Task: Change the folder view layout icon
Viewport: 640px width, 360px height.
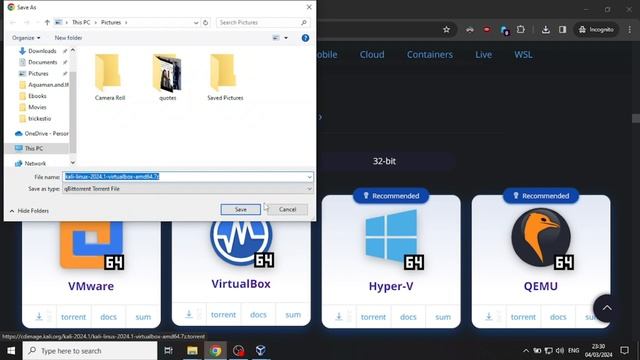Action: pyautogui.click(x=276, y=38)
